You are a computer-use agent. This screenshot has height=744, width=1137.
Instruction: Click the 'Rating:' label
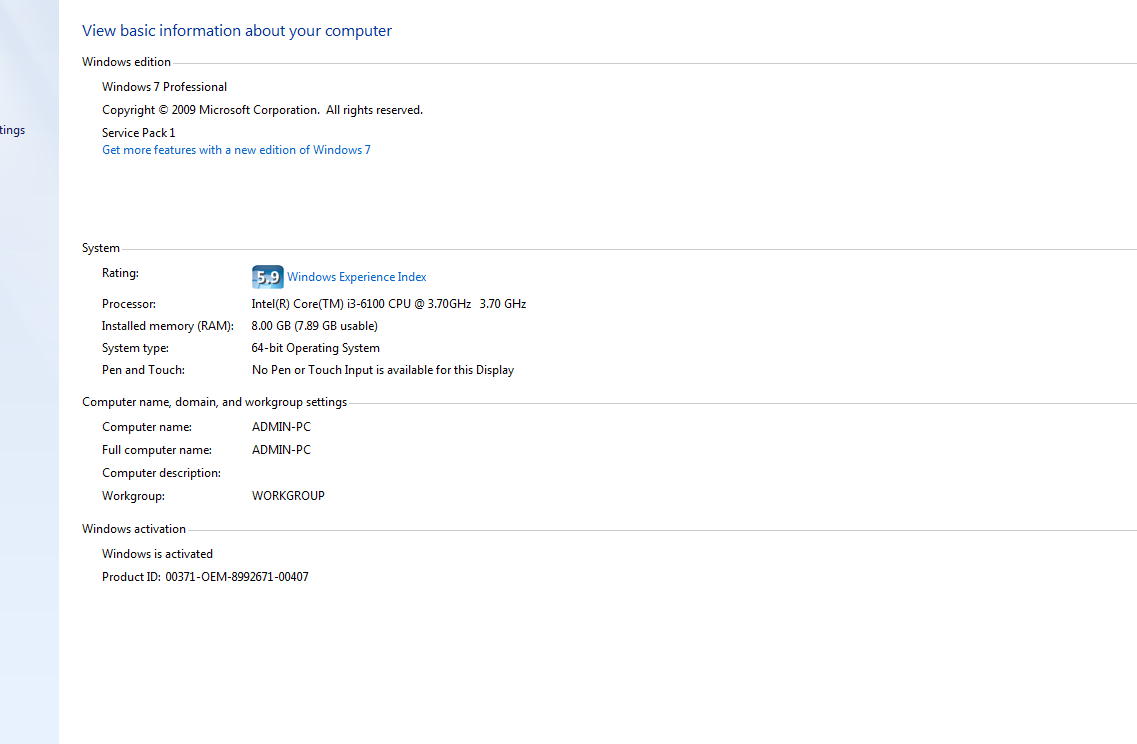tap(120, 273)
